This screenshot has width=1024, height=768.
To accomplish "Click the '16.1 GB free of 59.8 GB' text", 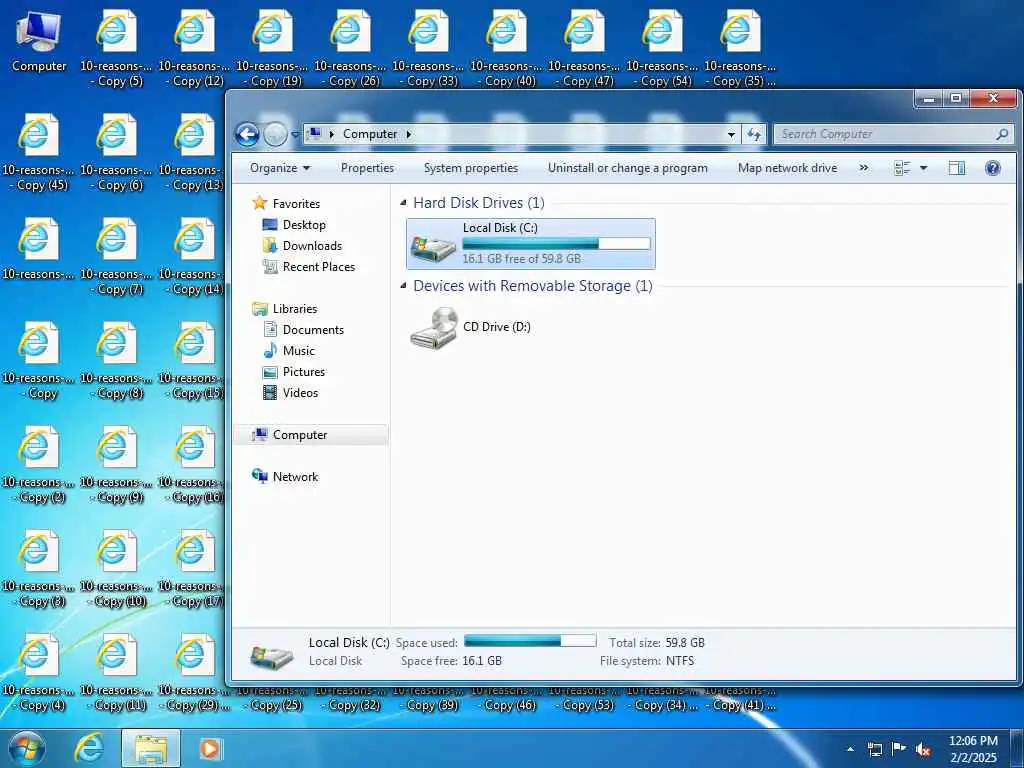I will tap(522, 259).
